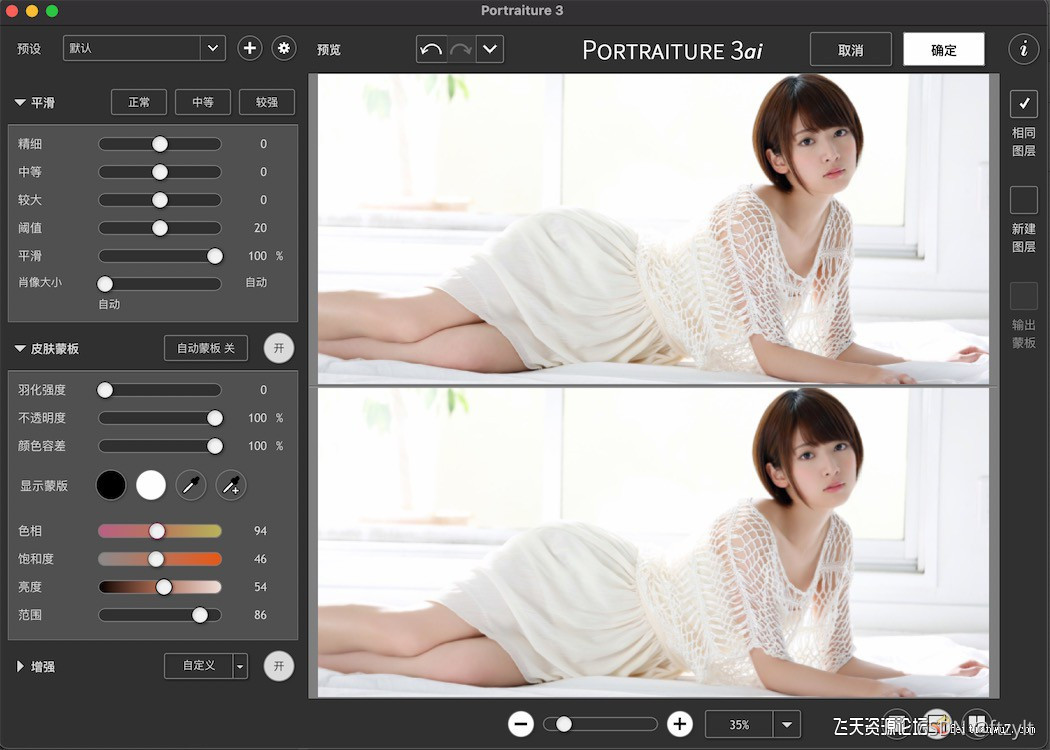Click the 预览 preview label
The image size is (1050, 750).
pyautogui.click(x=329, y=50)
